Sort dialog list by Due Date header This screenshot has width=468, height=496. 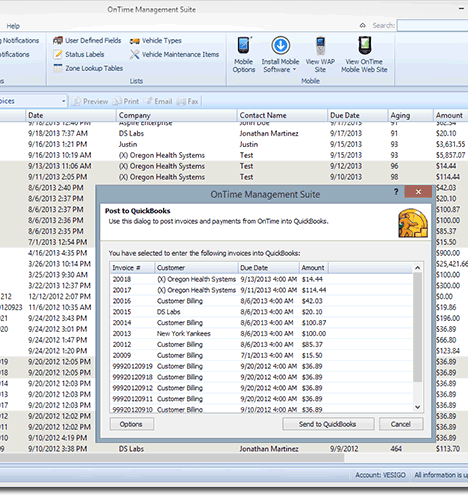(268, 268)
